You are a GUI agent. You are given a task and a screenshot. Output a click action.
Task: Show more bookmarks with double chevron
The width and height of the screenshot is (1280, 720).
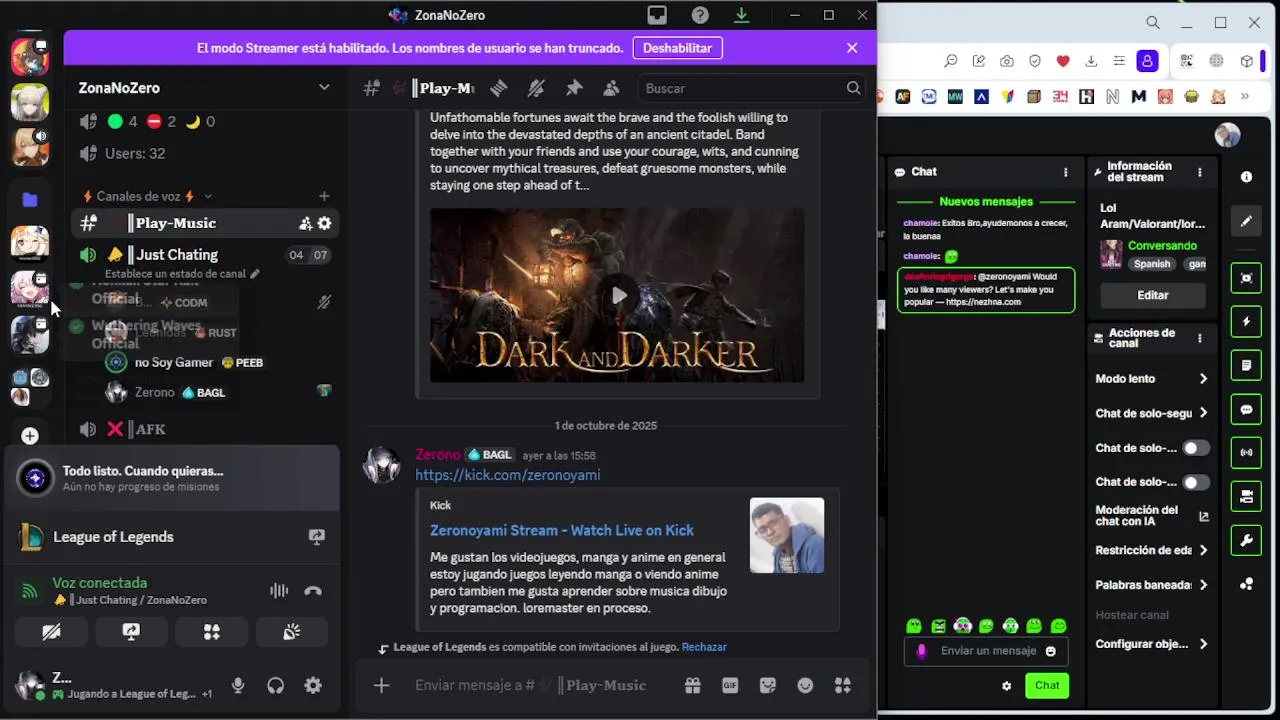click(x=1245, y=97)
